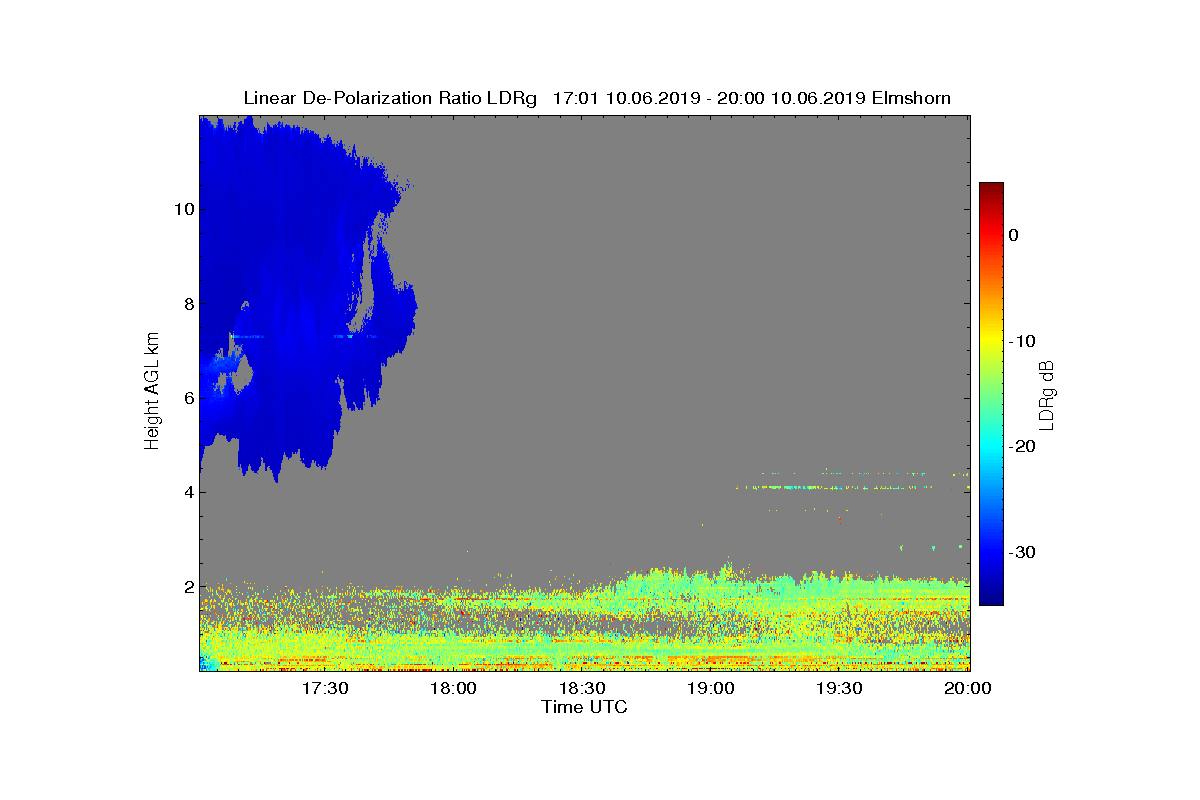Click the colorbar -20 label
This screenshot has width=1200, height=800.
1023,447
